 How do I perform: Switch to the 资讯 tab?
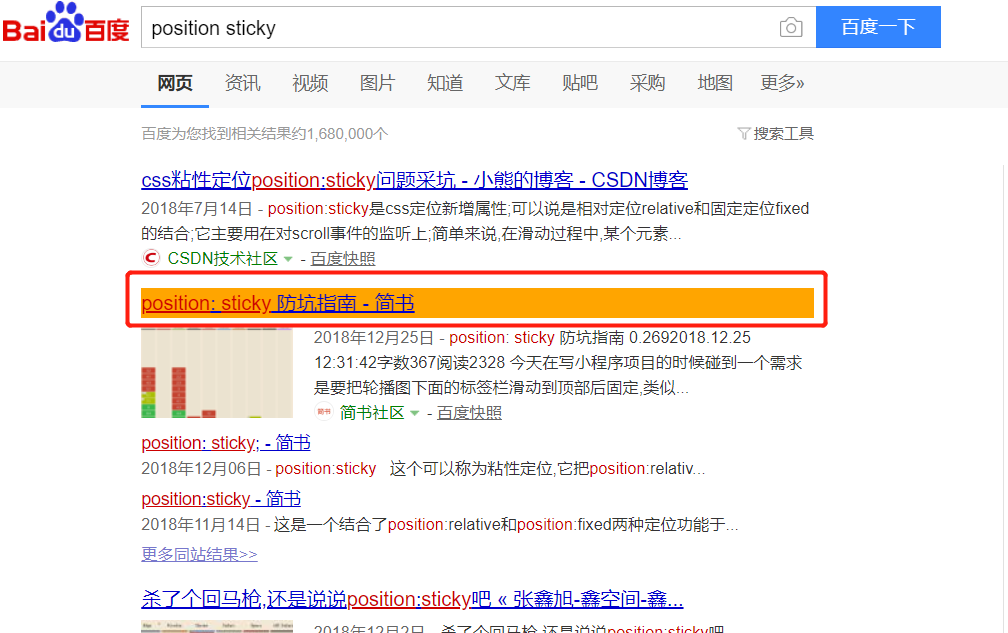pyautogui.click(x=242, y=84)
